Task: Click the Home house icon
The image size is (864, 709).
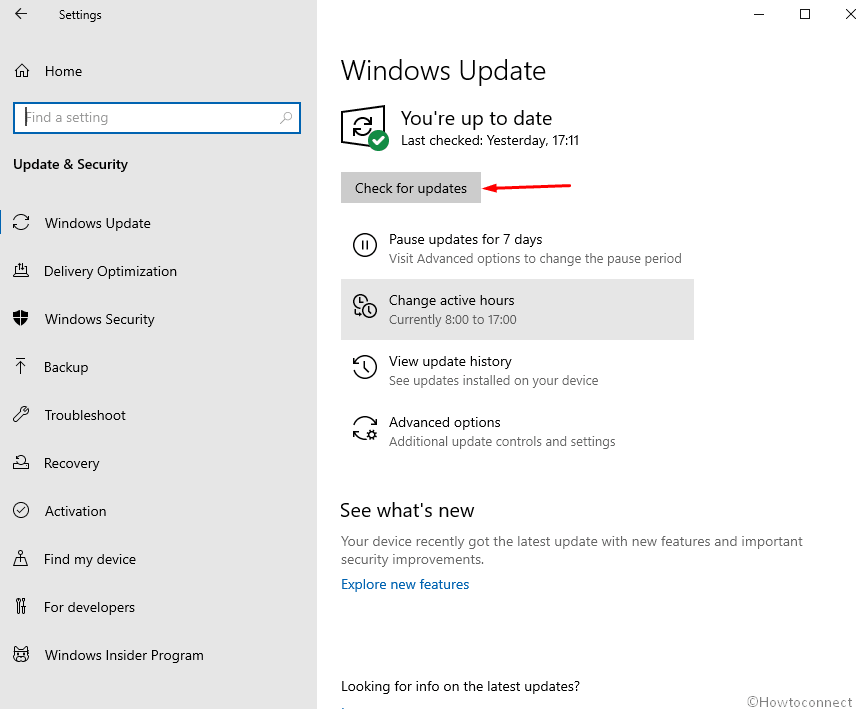Action: pos(21,71)
